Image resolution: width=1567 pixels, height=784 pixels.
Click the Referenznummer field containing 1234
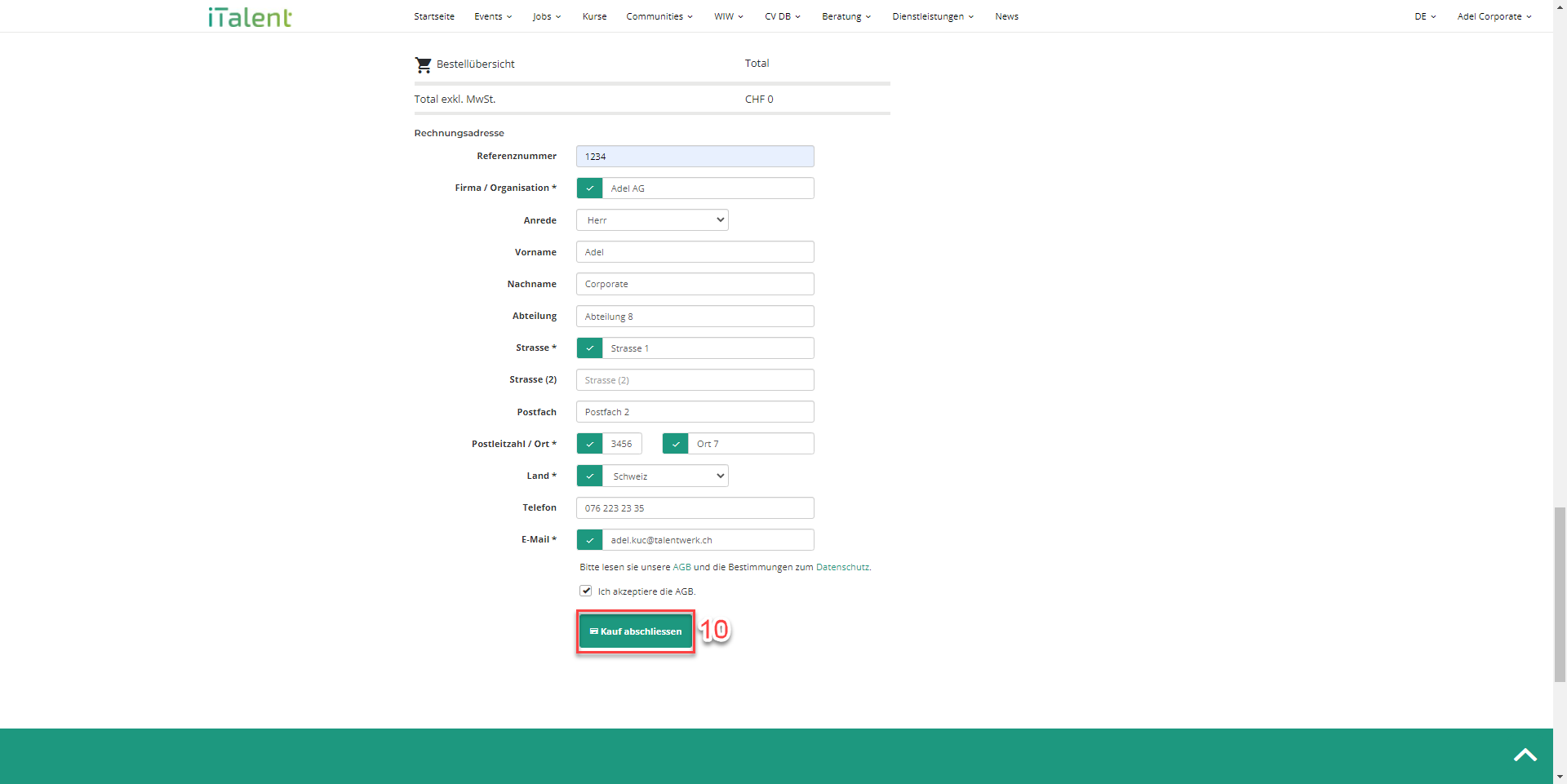coord(695,157)
